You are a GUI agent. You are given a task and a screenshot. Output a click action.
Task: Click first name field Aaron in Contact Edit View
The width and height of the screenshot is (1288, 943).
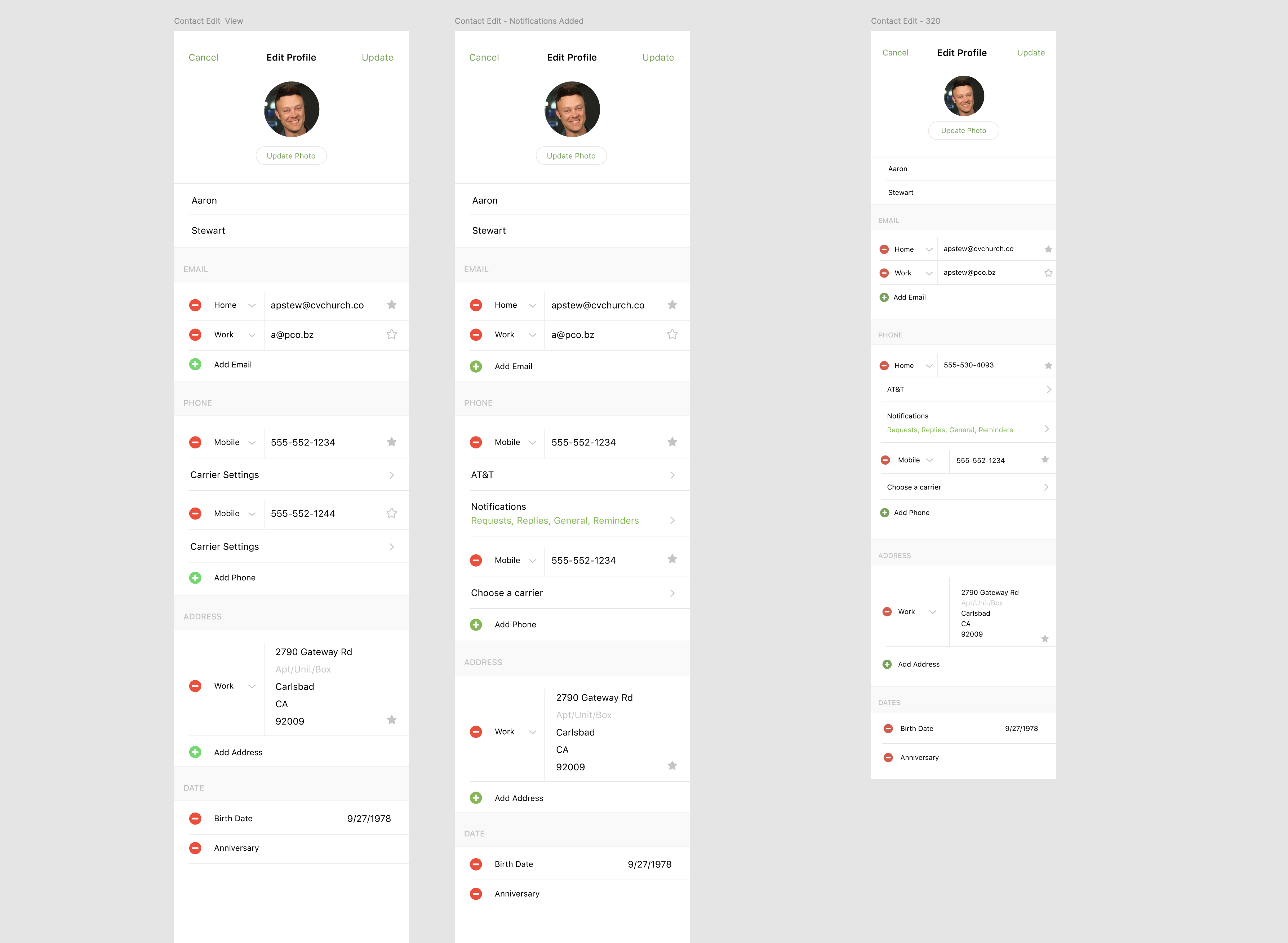(x=299, y=200)
